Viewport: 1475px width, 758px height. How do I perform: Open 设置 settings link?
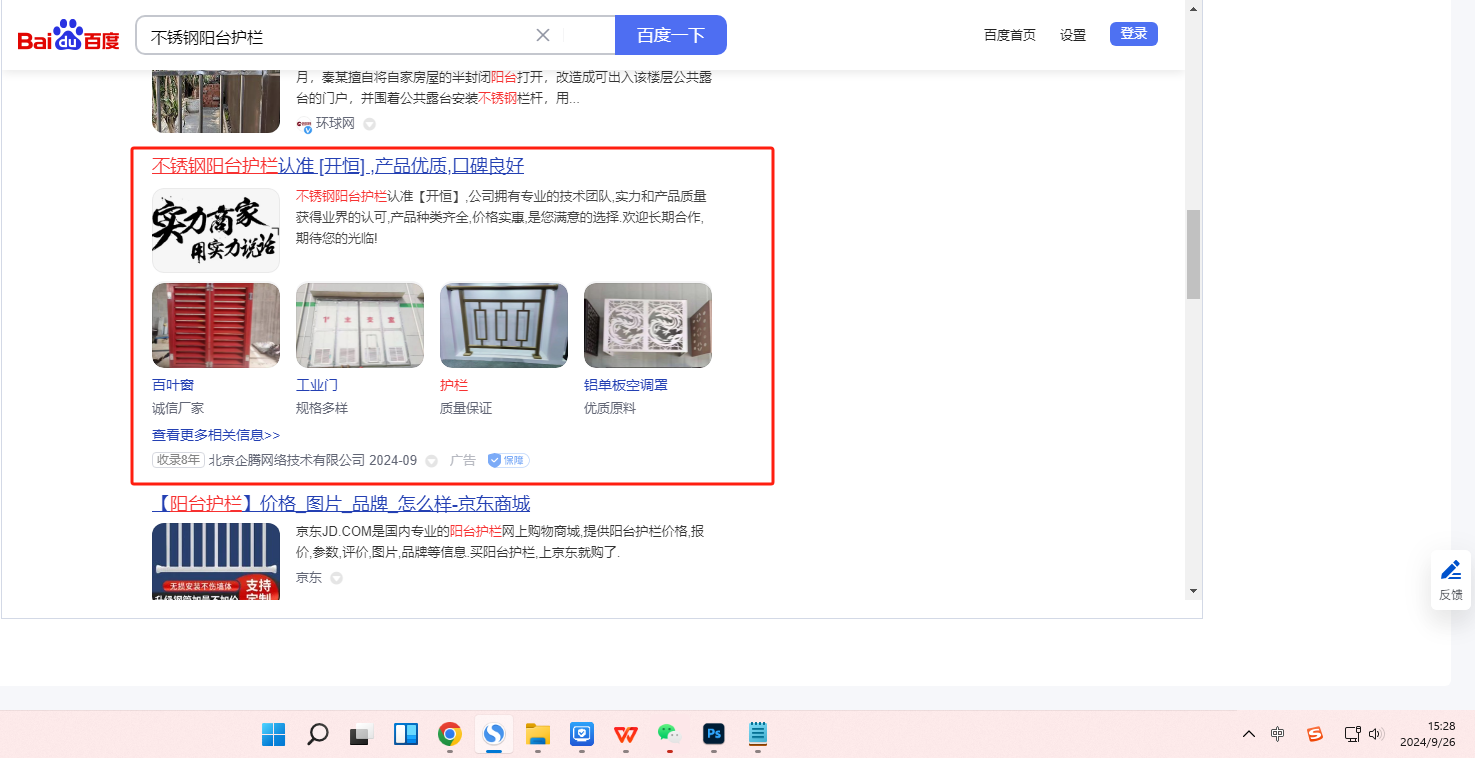pyautogui.click(x=1073, y=35)
